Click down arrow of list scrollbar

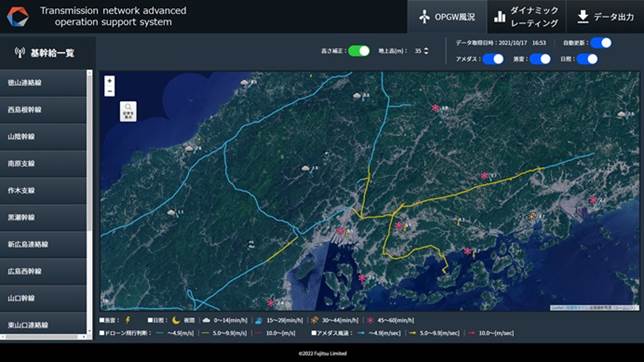click(x=90, y=331)
